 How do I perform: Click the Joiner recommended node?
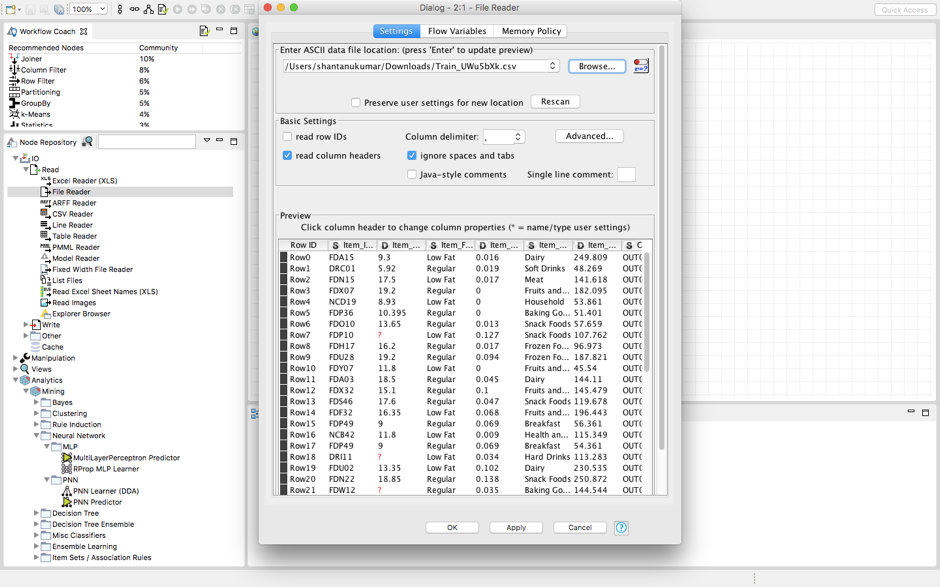click(x=31, y=59)
